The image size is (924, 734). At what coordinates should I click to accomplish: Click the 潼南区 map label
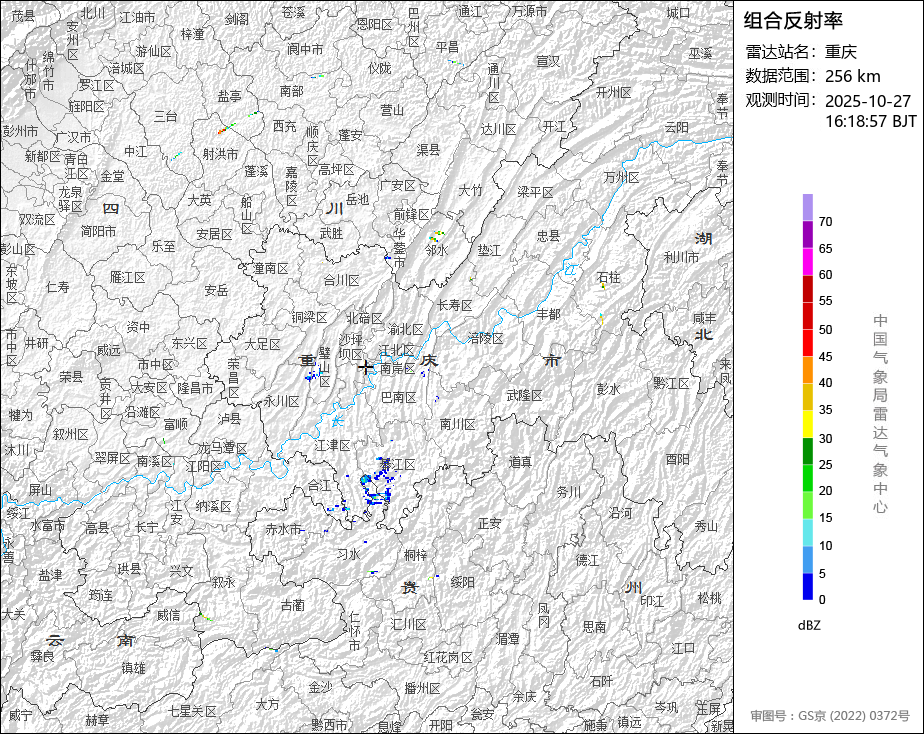pyautogui.click(x=271, y=269)
